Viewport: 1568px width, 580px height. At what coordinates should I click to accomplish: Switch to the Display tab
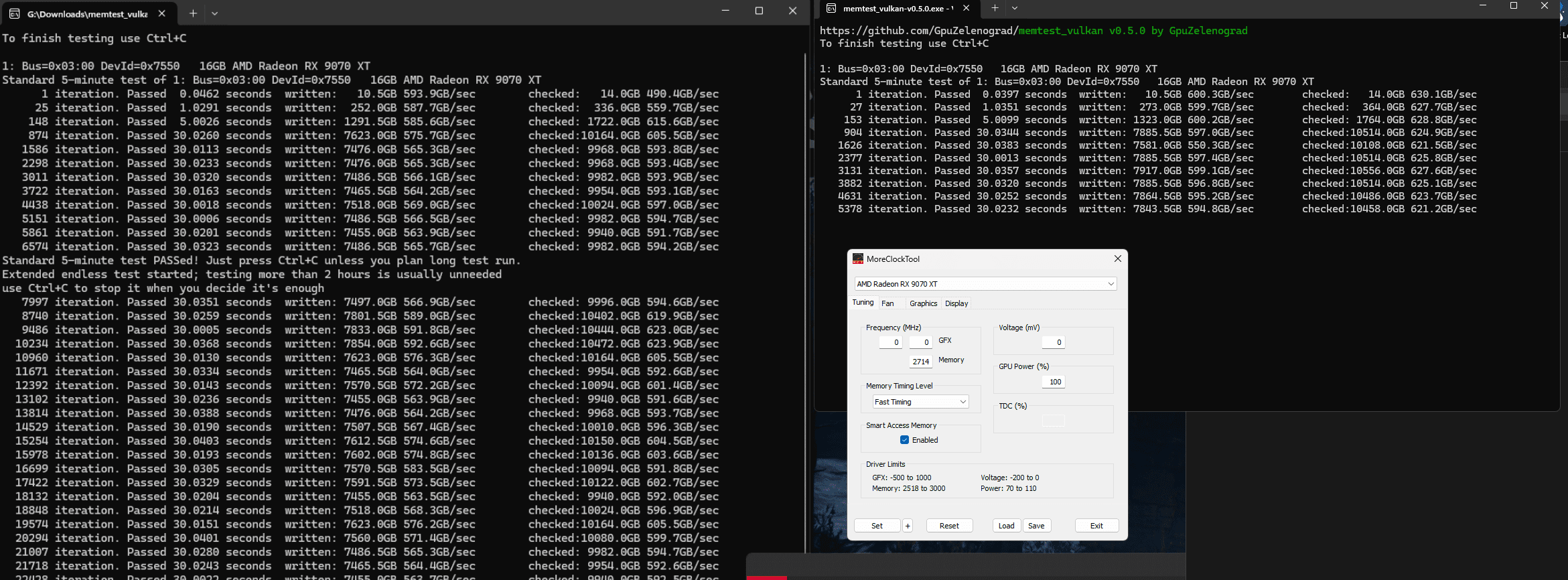[x=956, y=303]
